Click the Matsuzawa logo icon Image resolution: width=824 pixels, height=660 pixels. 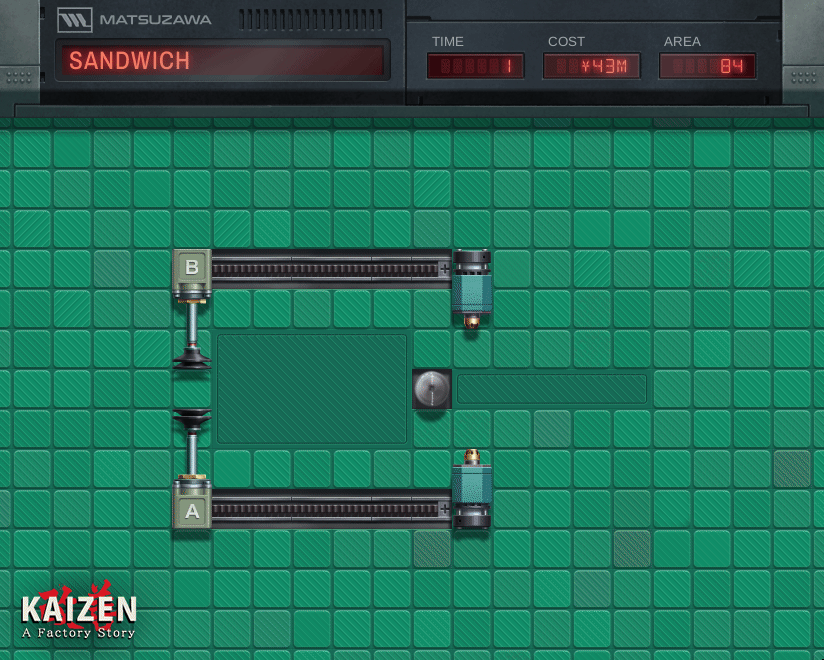(75, 20)
